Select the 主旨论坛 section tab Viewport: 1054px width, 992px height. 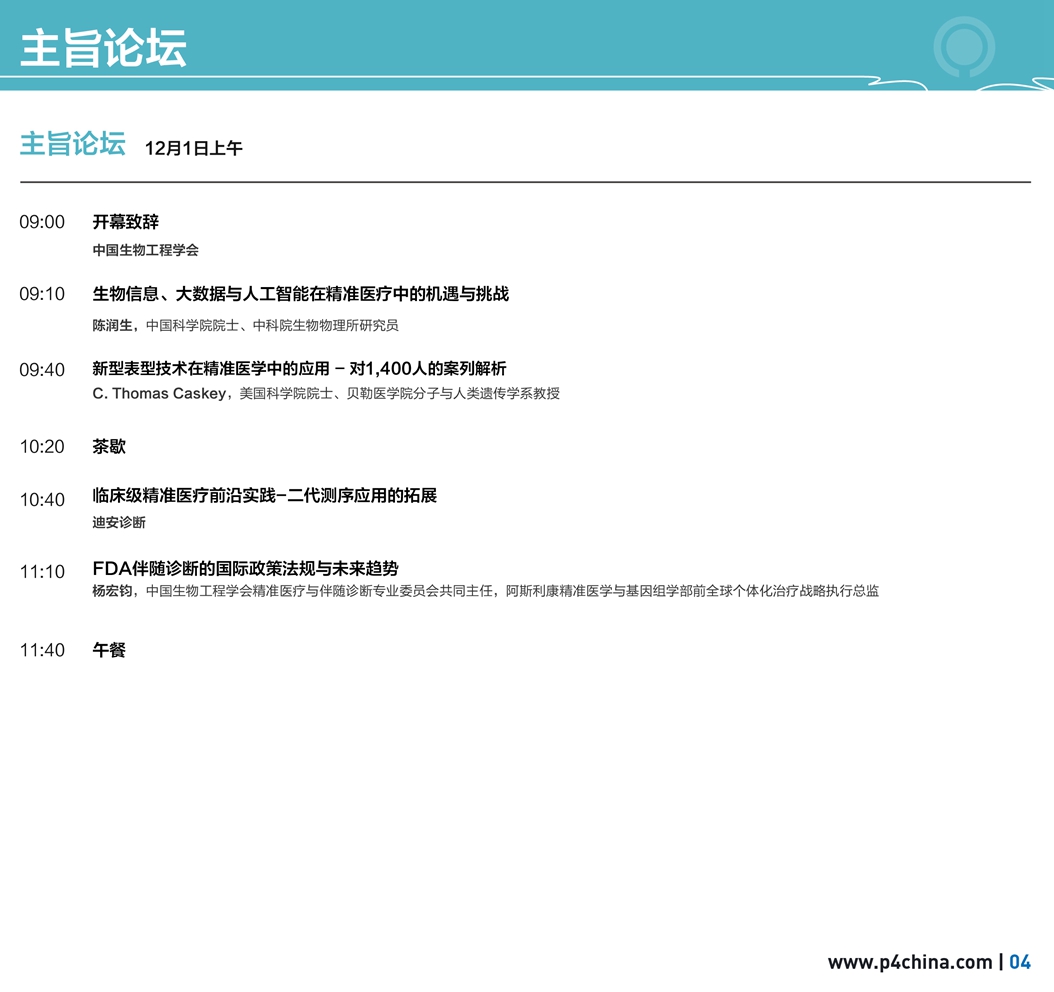[71, 144]
